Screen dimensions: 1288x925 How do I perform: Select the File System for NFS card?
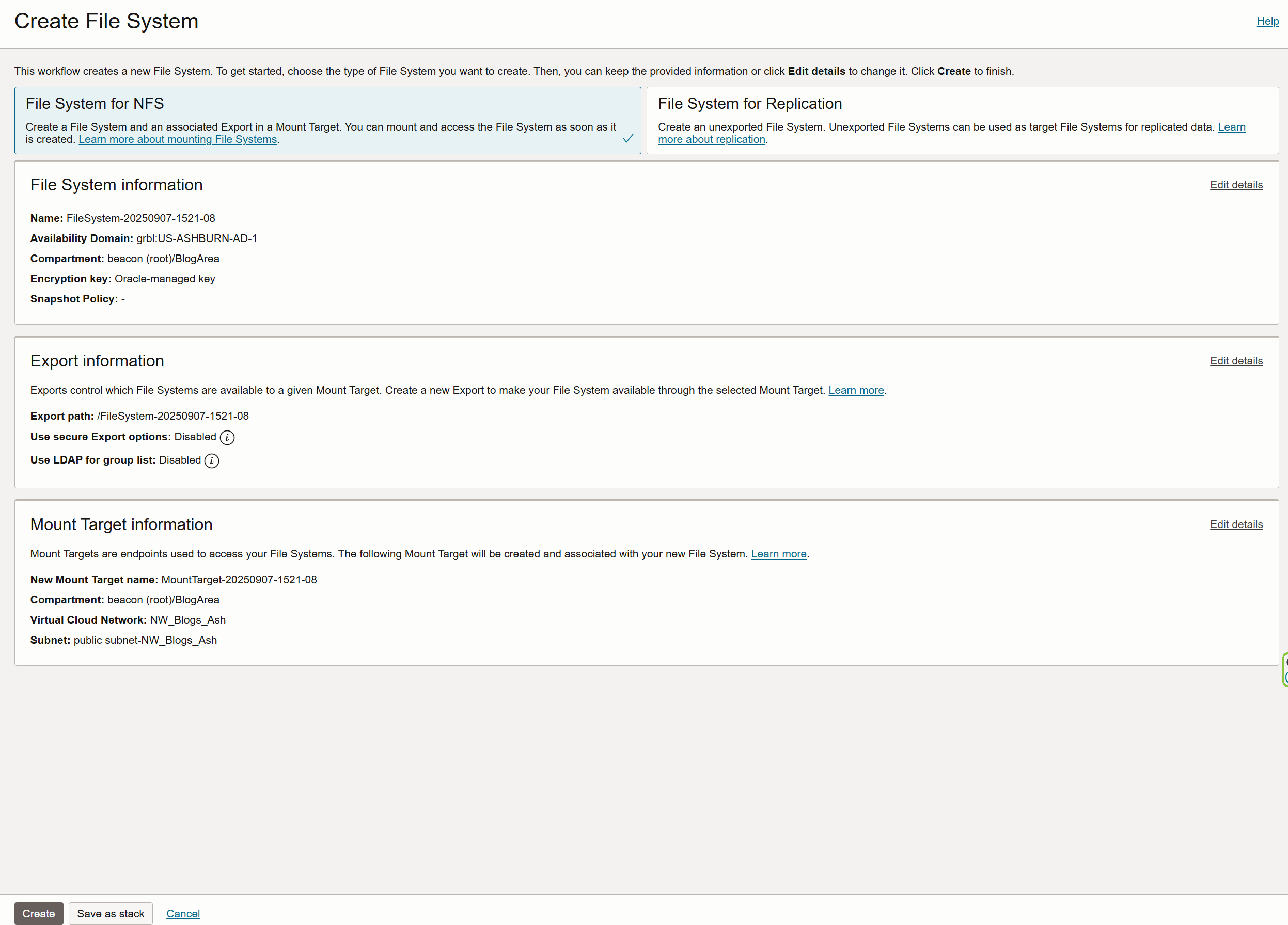(x=327, y=120)
